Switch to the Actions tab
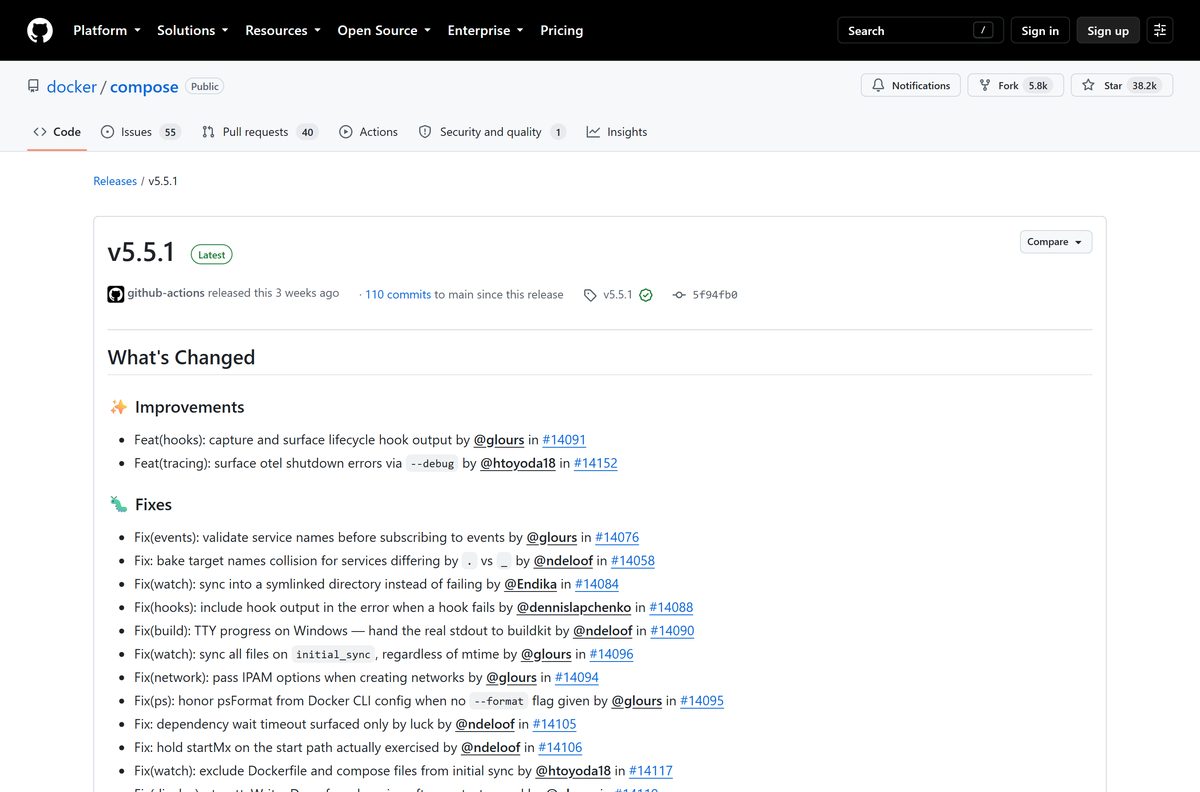The height and width of the screenshot is (792, 1200). tap(368, 132)
